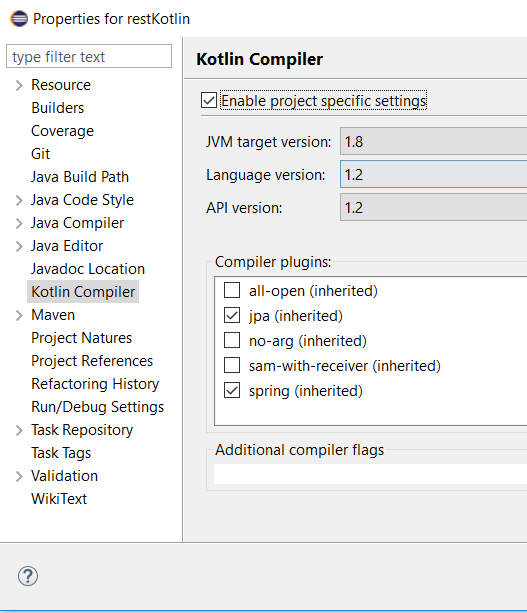Open the help question mark icon

(x=28, y=576)
